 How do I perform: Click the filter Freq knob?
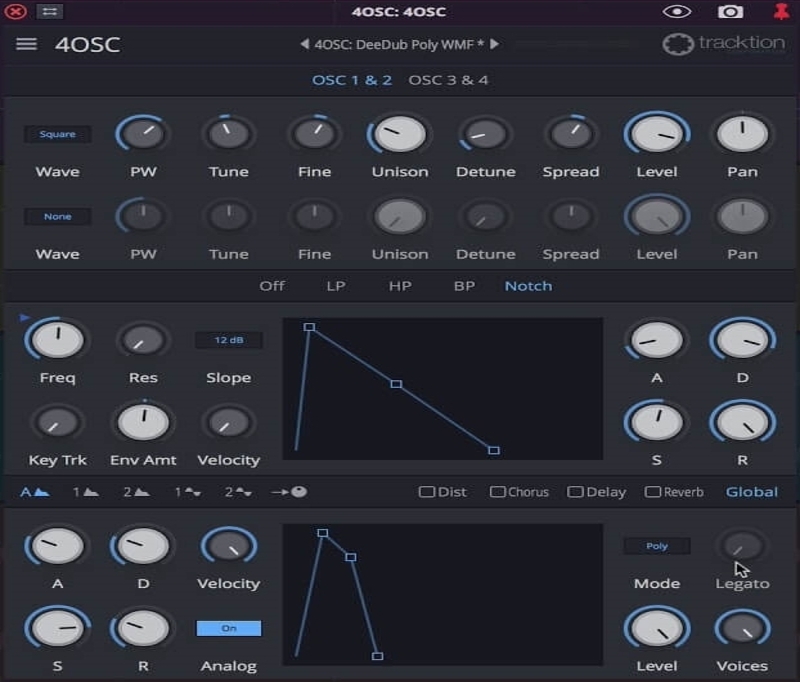58,340
